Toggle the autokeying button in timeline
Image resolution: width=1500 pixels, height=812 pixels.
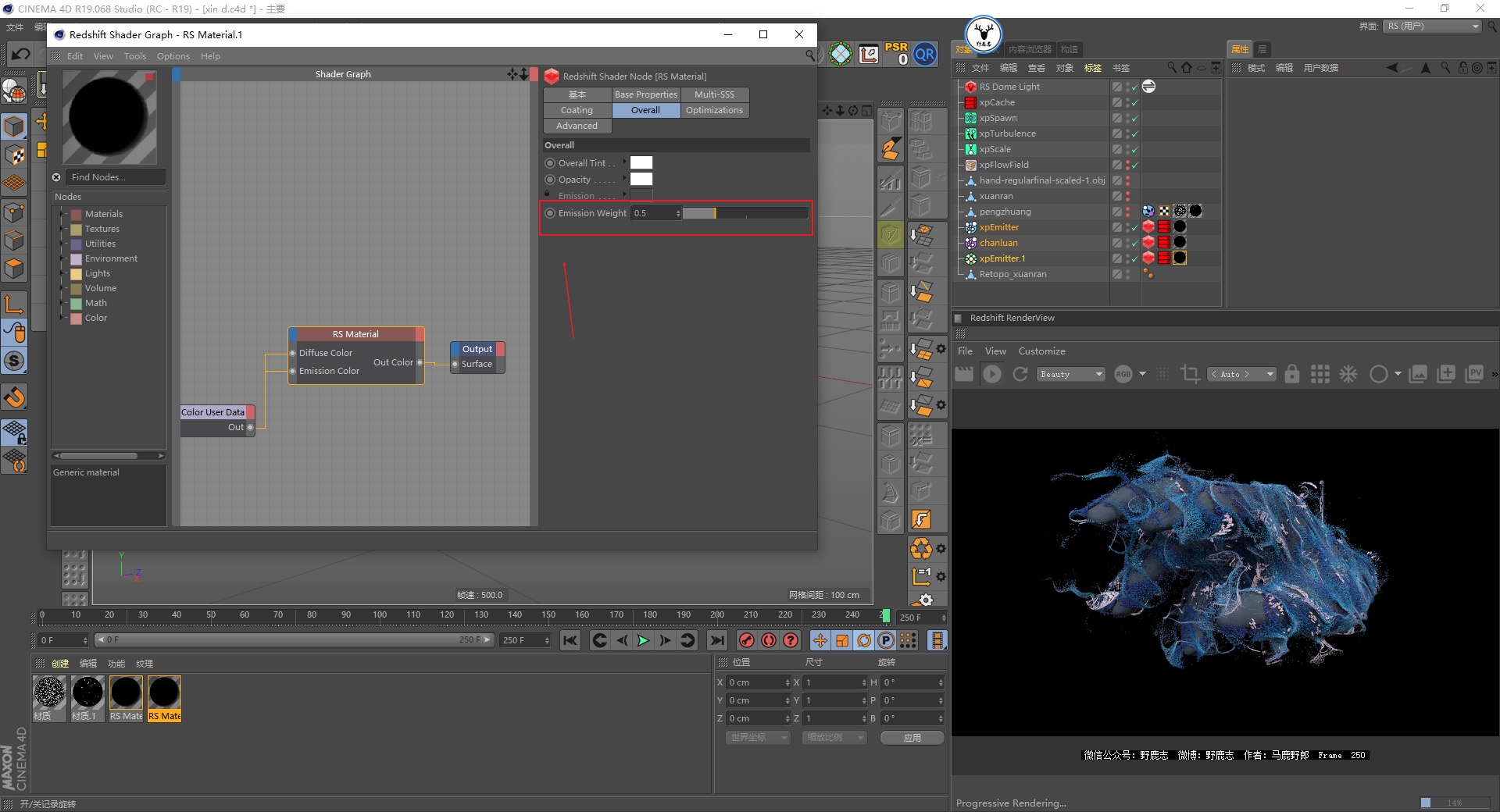coord(769,640)
